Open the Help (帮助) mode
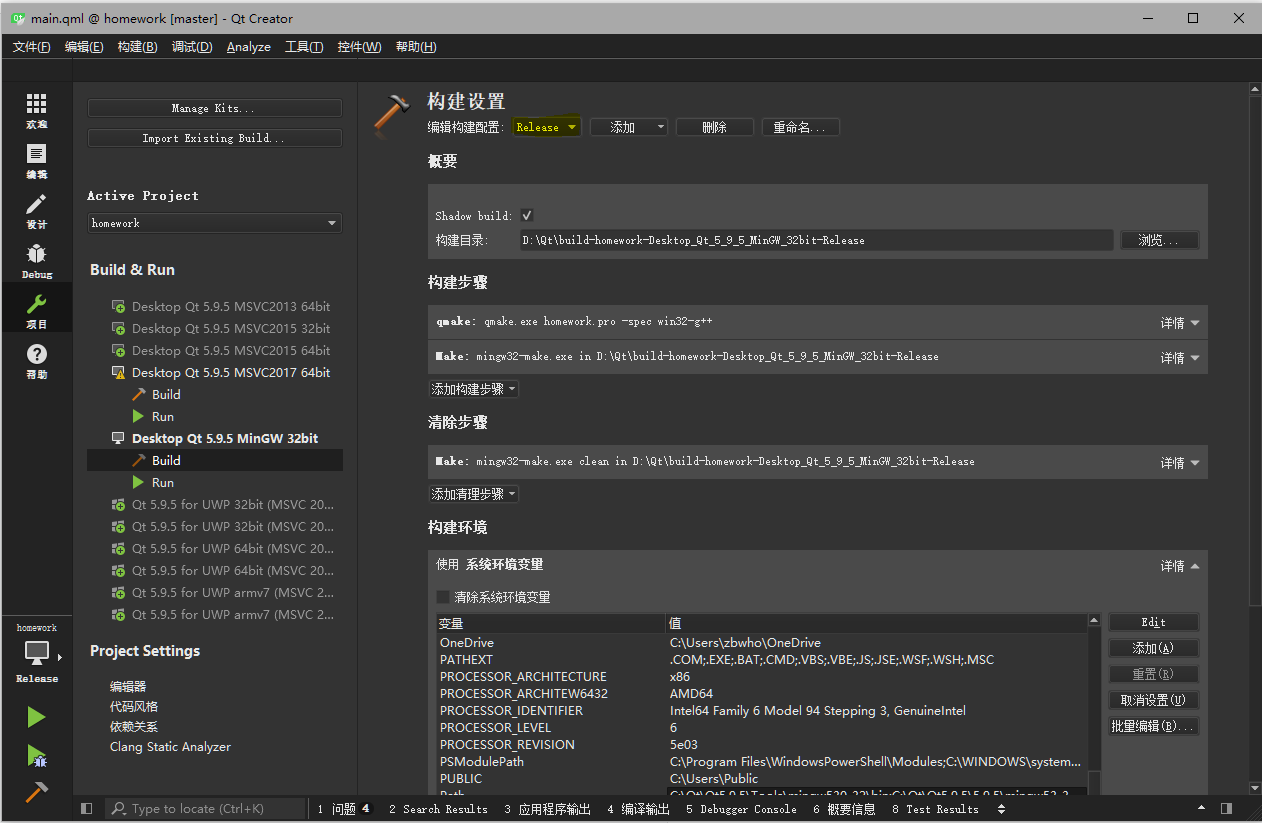This screenshot has height=823, width=1262. click(36, 360)
